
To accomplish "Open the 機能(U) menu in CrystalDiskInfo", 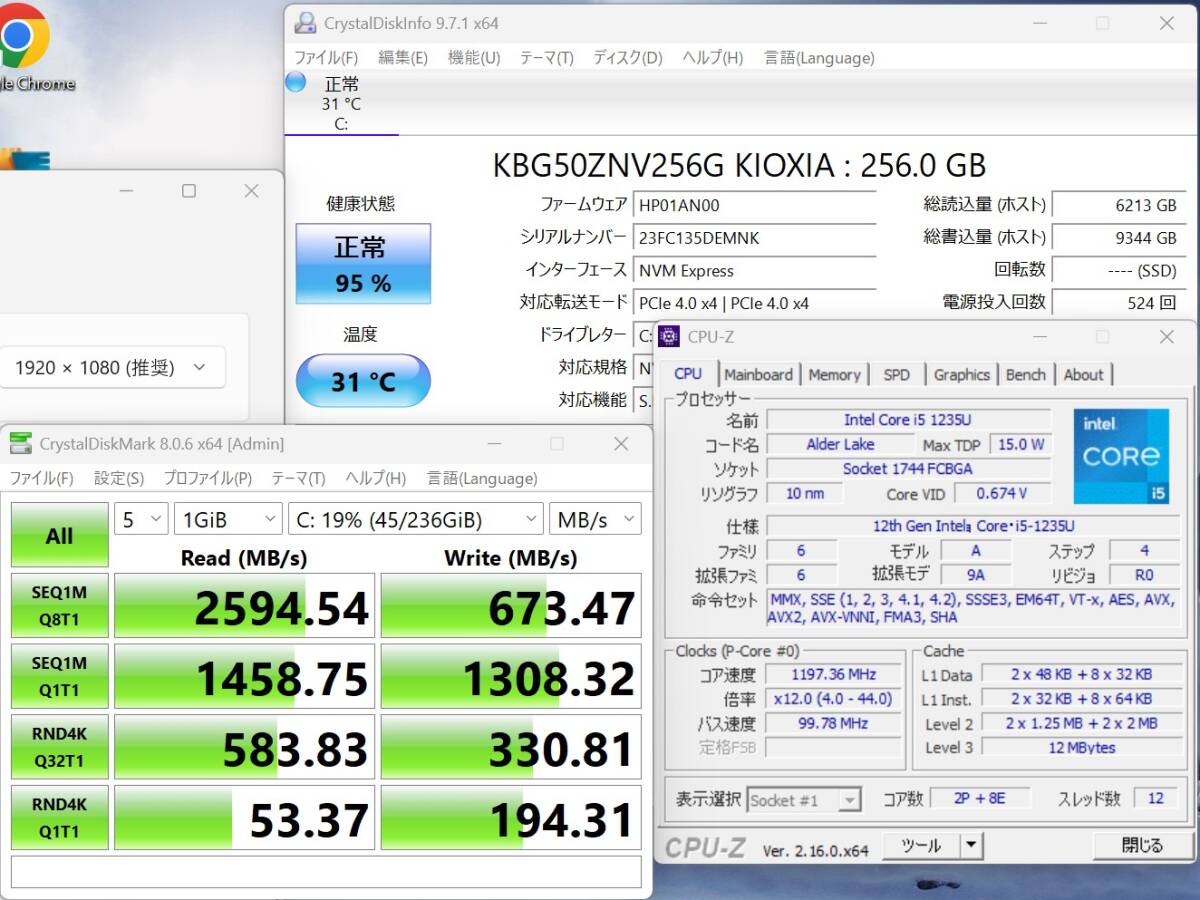I will pos(473,58).
